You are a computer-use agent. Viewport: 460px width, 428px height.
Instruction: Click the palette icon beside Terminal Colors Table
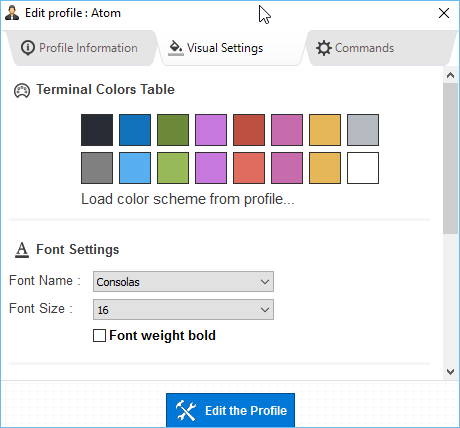click(x=22, y=91)
